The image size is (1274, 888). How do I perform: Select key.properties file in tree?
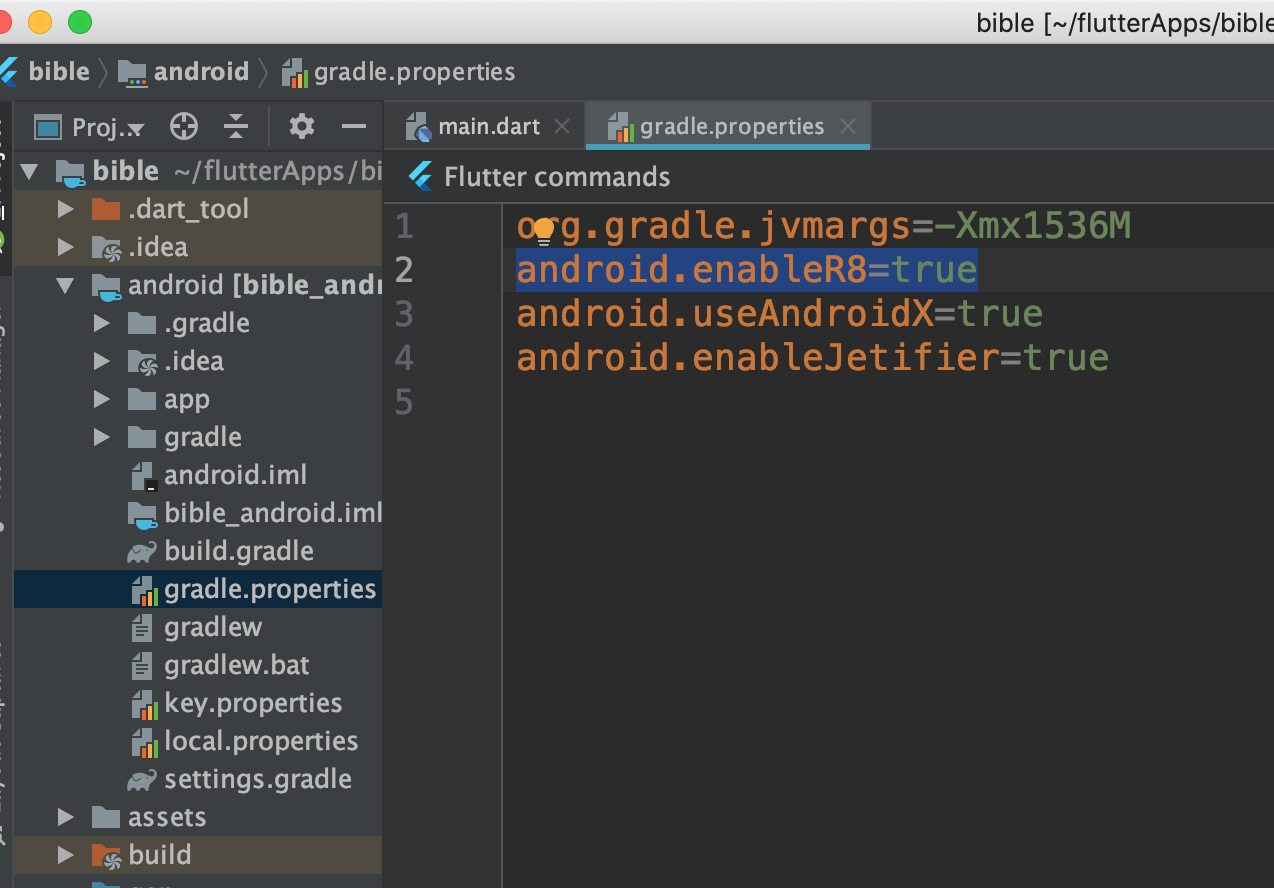(253, 704)
